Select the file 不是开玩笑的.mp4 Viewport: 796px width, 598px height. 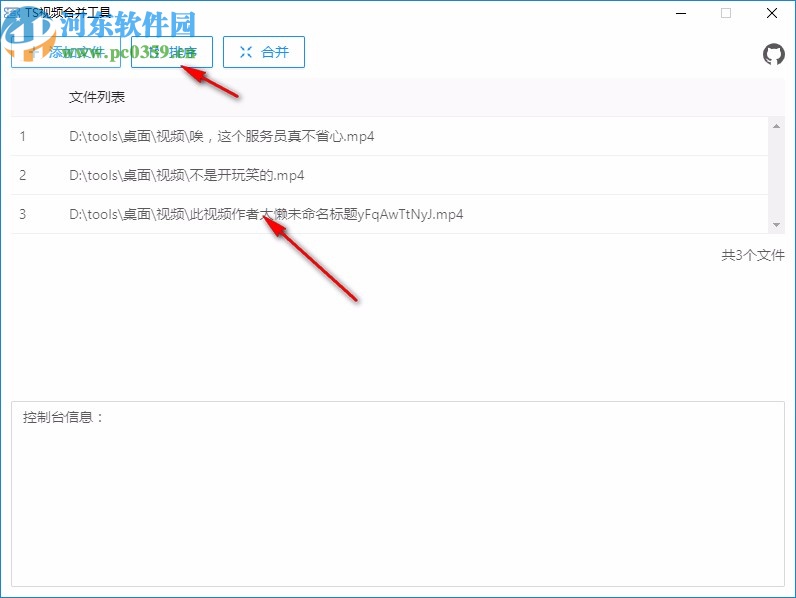[x=389, y=175]
